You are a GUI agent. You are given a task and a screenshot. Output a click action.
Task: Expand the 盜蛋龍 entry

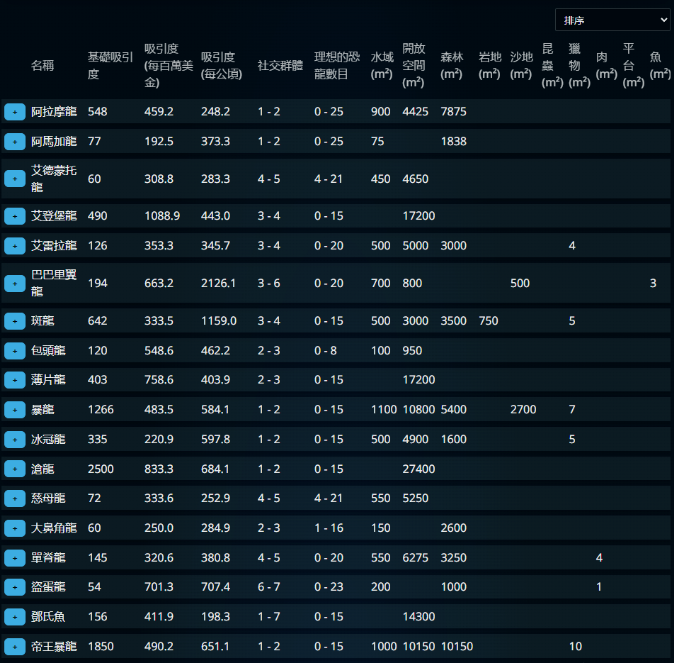point(14,587)
